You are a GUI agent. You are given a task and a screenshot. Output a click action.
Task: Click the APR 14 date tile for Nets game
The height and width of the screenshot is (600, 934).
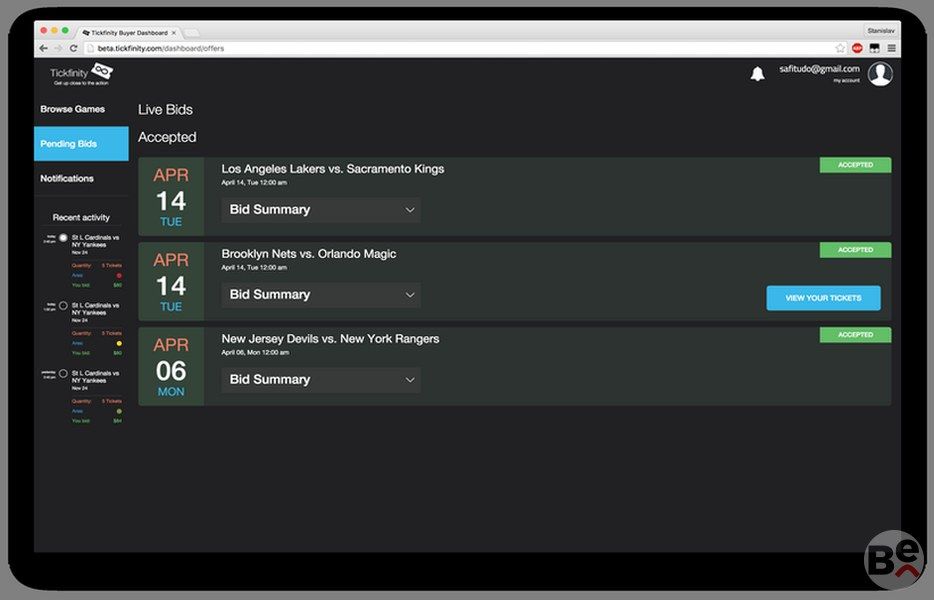click(x=171, y=282)
